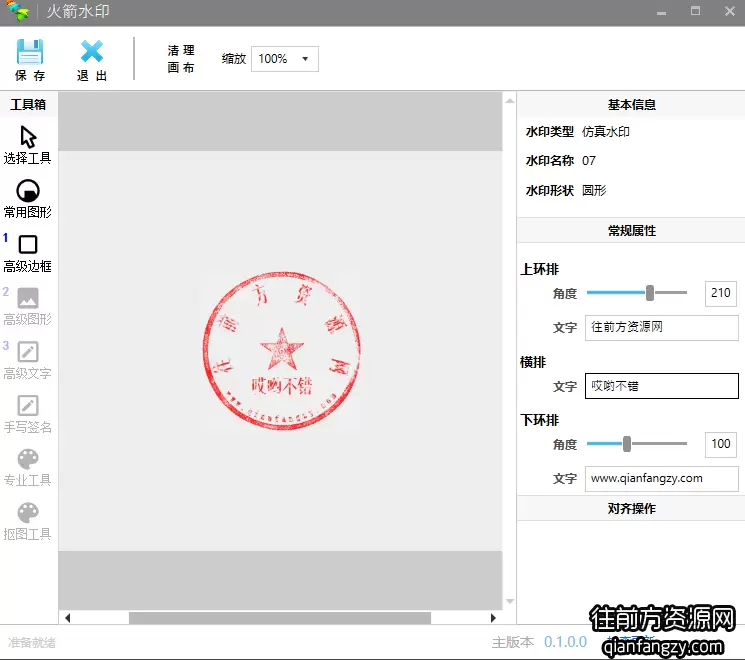Viewport: 745px width, 660px height.
Task: Click status text 准备就绪
Action: point(32,642)
